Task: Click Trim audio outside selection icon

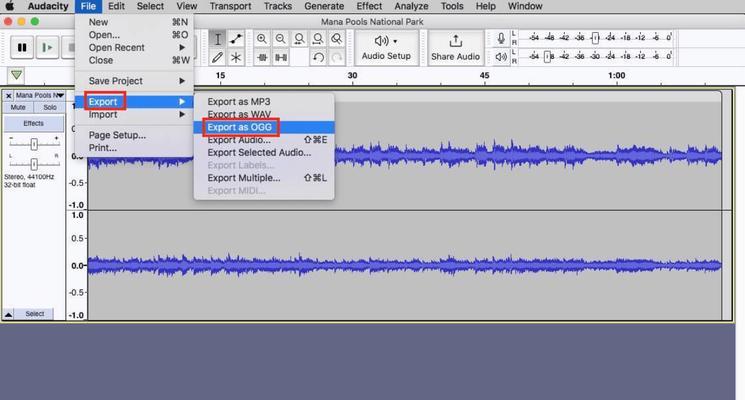Action: [262, 57]
